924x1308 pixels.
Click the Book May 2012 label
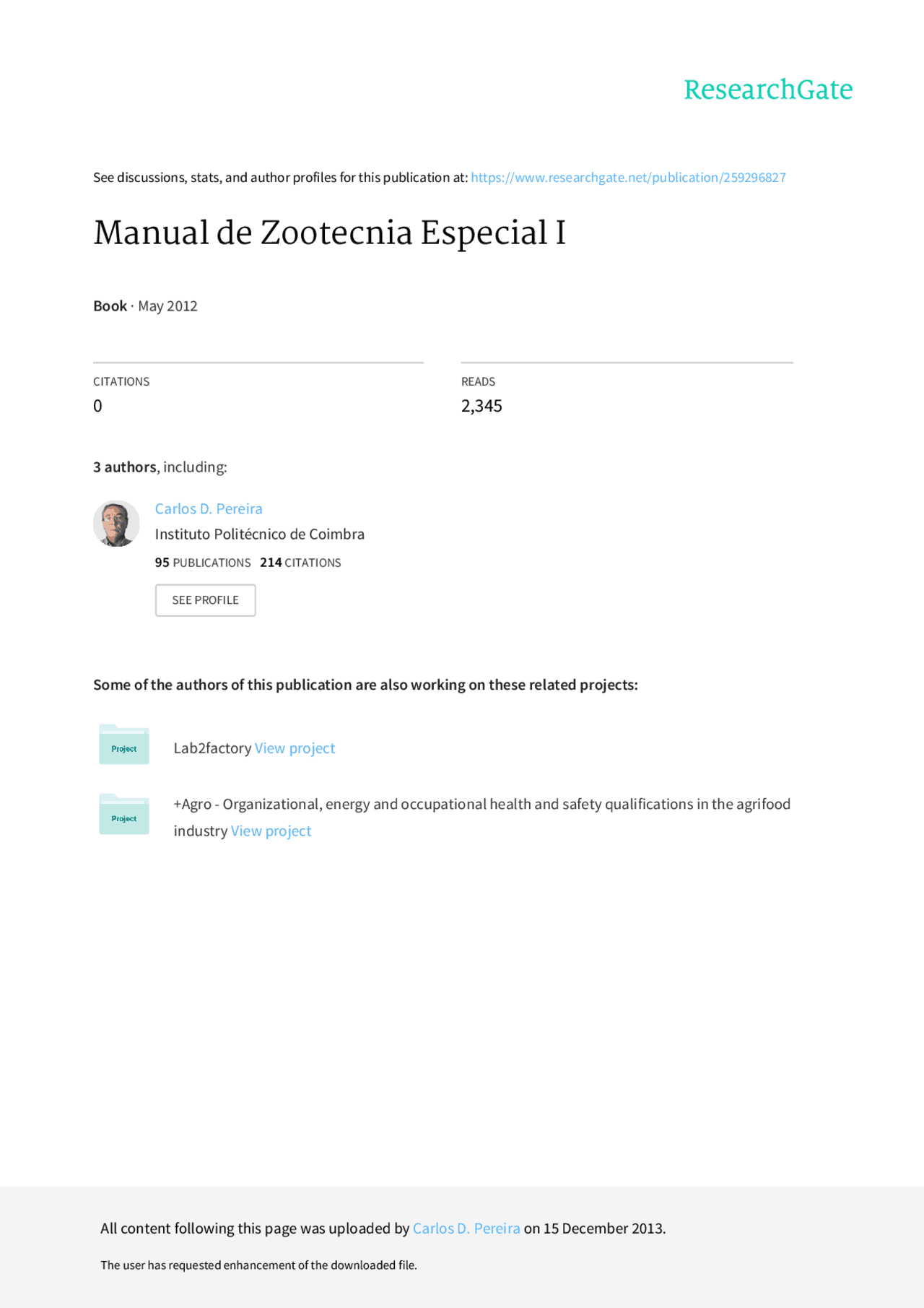[145, 306]
